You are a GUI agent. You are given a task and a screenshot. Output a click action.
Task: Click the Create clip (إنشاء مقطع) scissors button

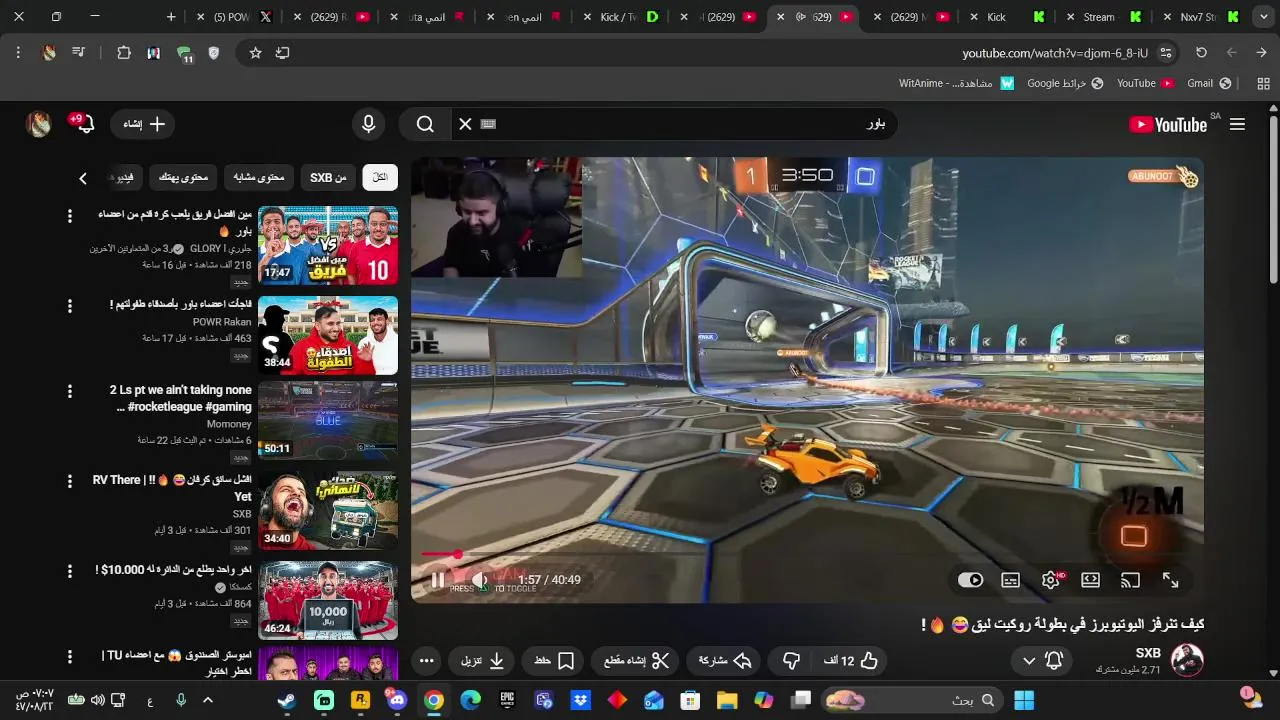[637, 661]
